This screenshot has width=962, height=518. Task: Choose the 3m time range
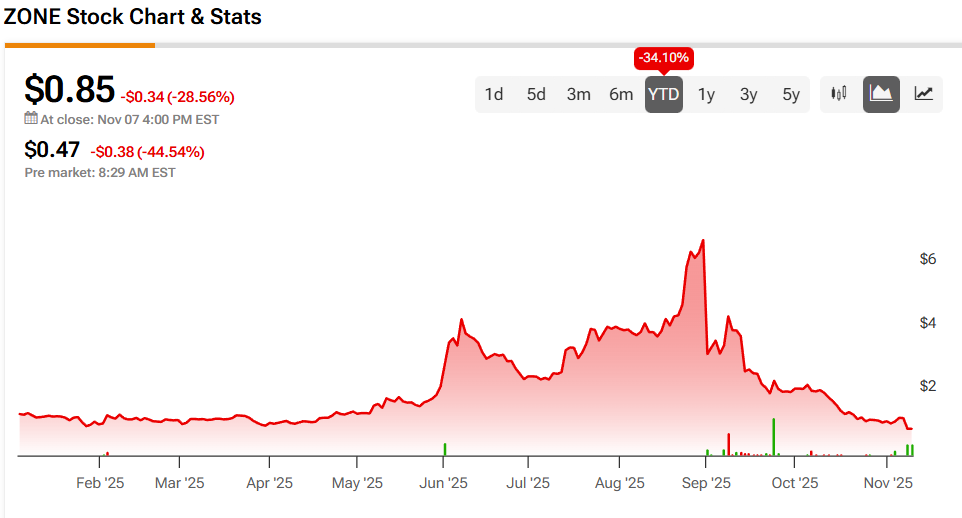579,94
